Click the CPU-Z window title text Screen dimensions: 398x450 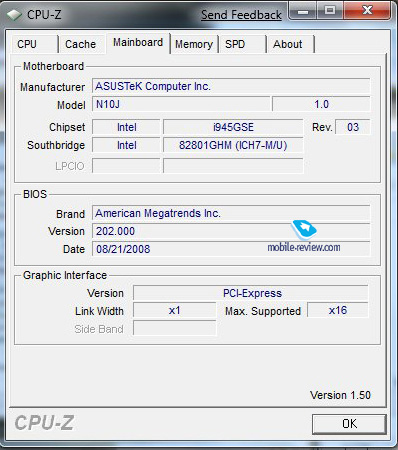tap(44, 15)
